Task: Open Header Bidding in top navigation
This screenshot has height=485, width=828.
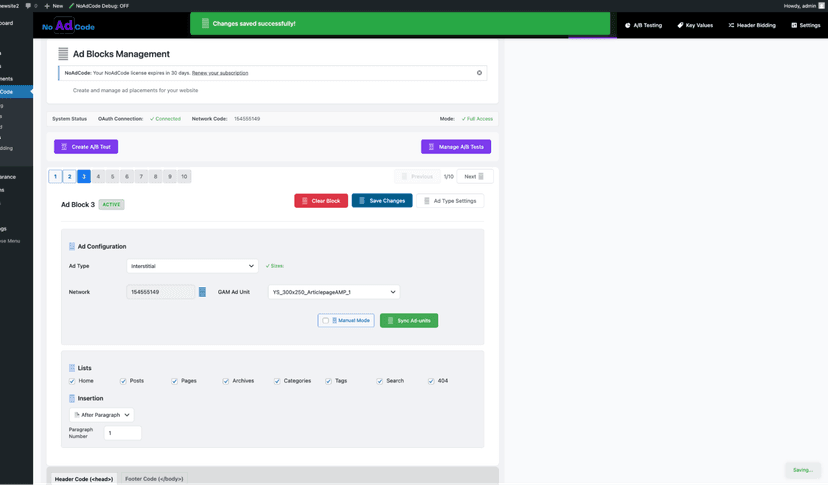Action: tap(751, 25)
